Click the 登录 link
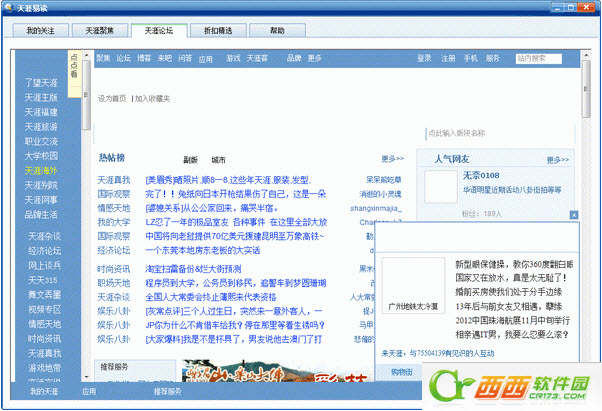602x411 pixels. [424, 58]
